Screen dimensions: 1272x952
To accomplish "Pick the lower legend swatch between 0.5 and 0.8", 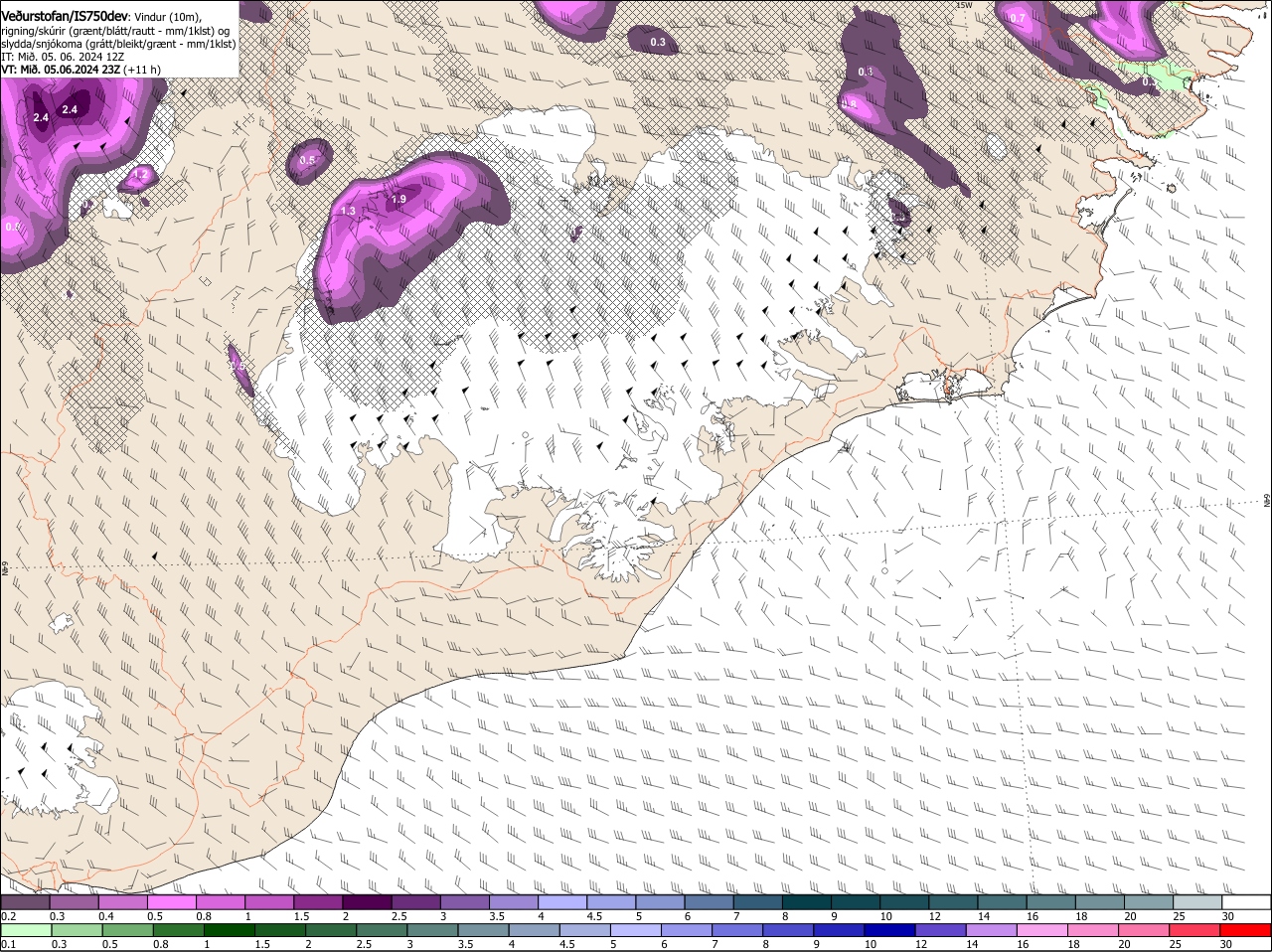I will click(x=126, y=930).
